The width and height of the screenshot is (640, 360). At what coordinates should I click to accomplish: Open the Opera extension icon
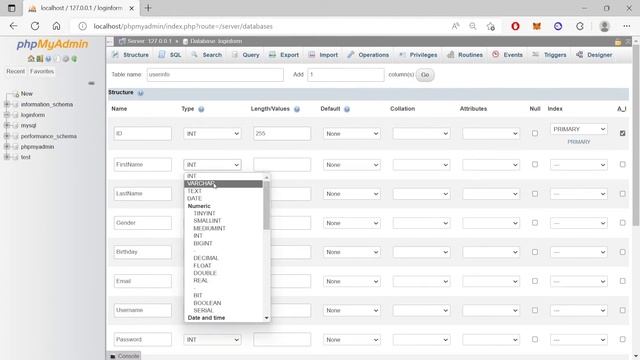tap(515, 26)
